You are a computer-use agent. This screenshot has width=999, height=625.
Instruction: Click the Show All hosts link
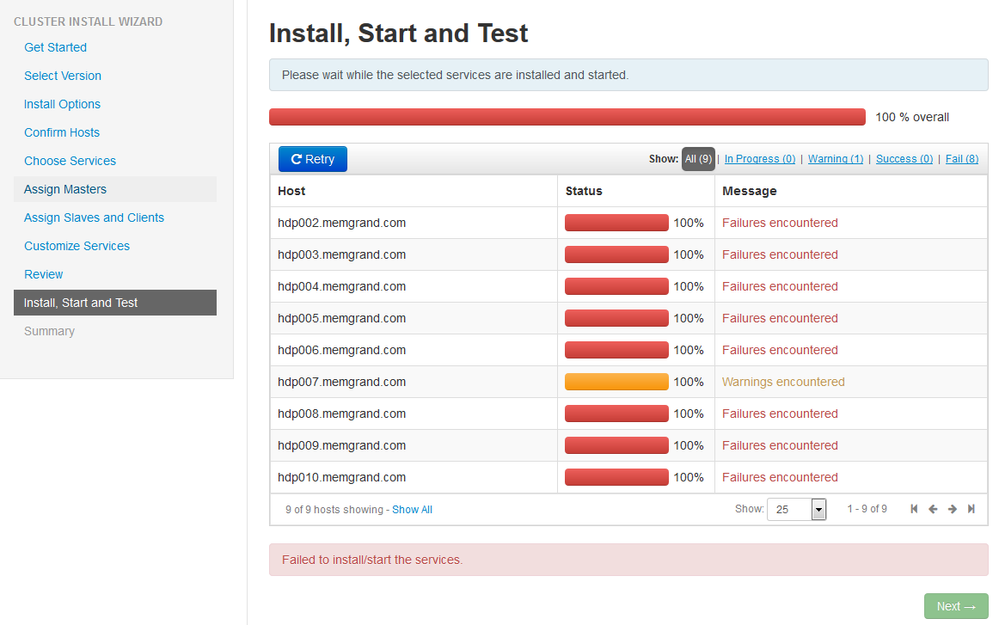pos(412,510)
